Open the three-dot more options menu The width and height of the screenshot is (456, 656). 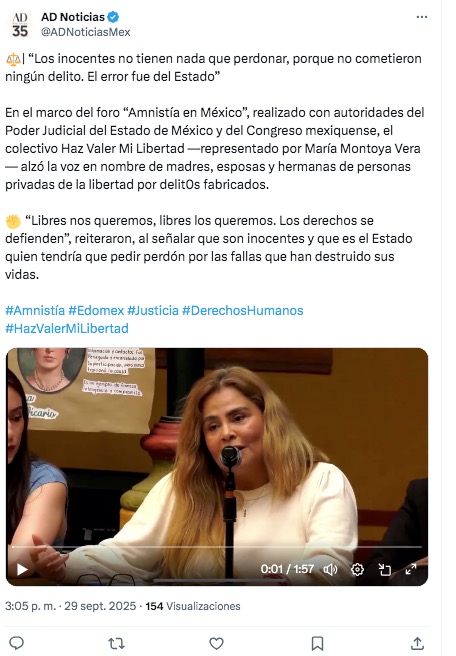click(x=422, y=17)
